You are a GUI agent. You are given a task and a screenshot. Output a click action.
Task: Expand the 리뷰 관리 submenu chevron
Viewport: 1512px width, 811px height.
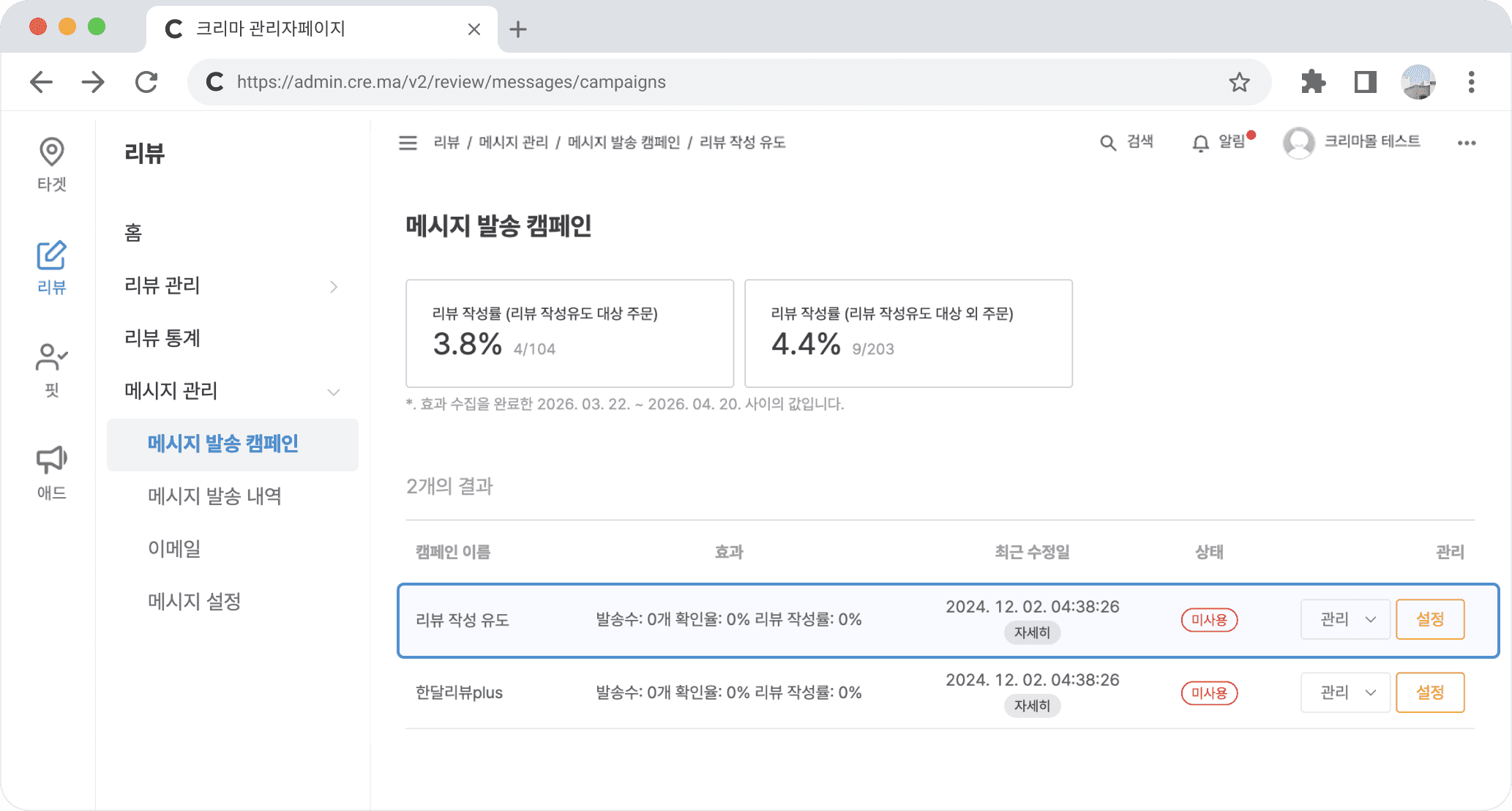[x=334, y=286]
